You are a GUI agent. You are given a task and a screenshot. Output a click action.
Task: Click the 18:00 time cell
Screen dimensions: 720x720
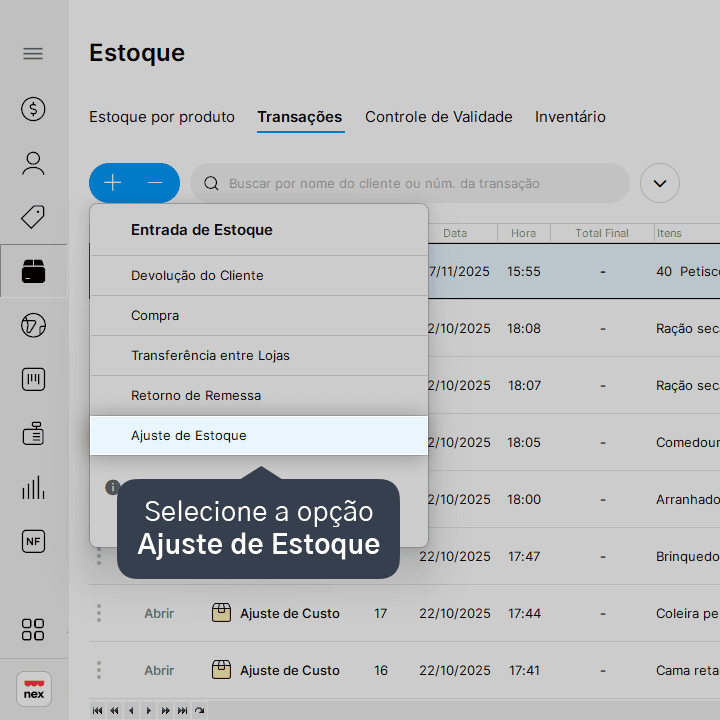point(523,499)
